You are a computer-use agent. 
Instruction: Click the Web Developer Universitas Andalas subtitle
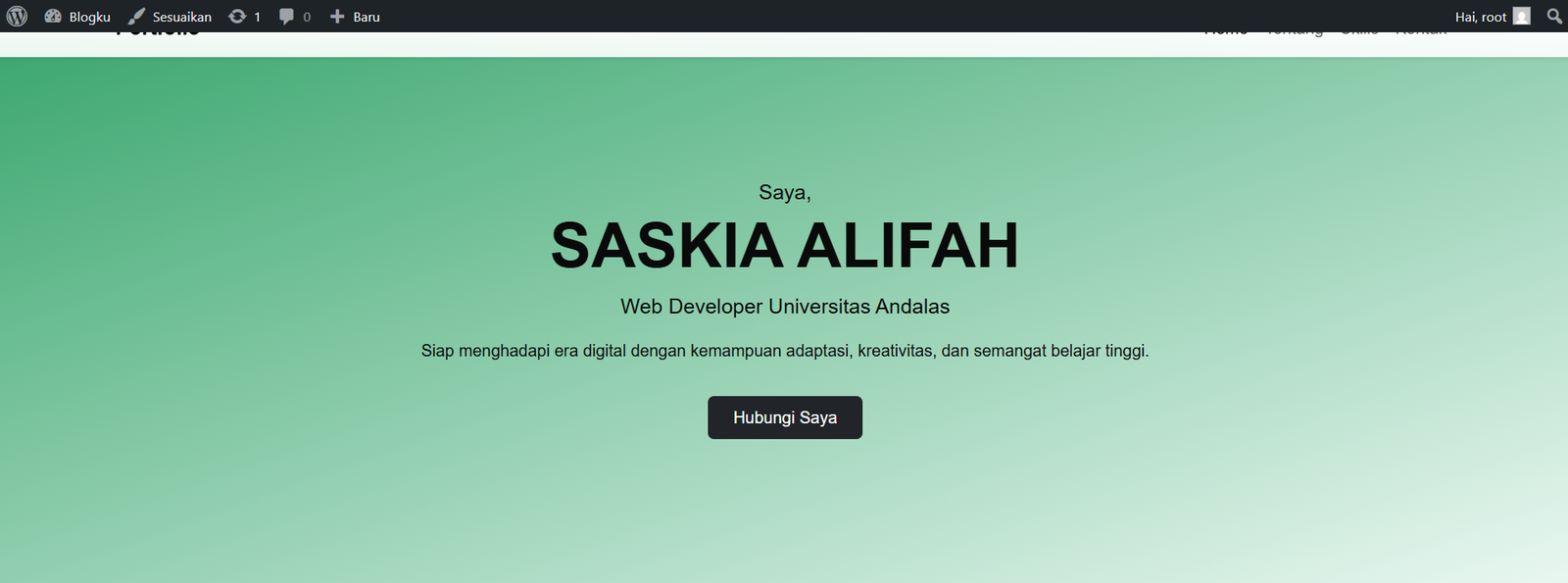784,307
